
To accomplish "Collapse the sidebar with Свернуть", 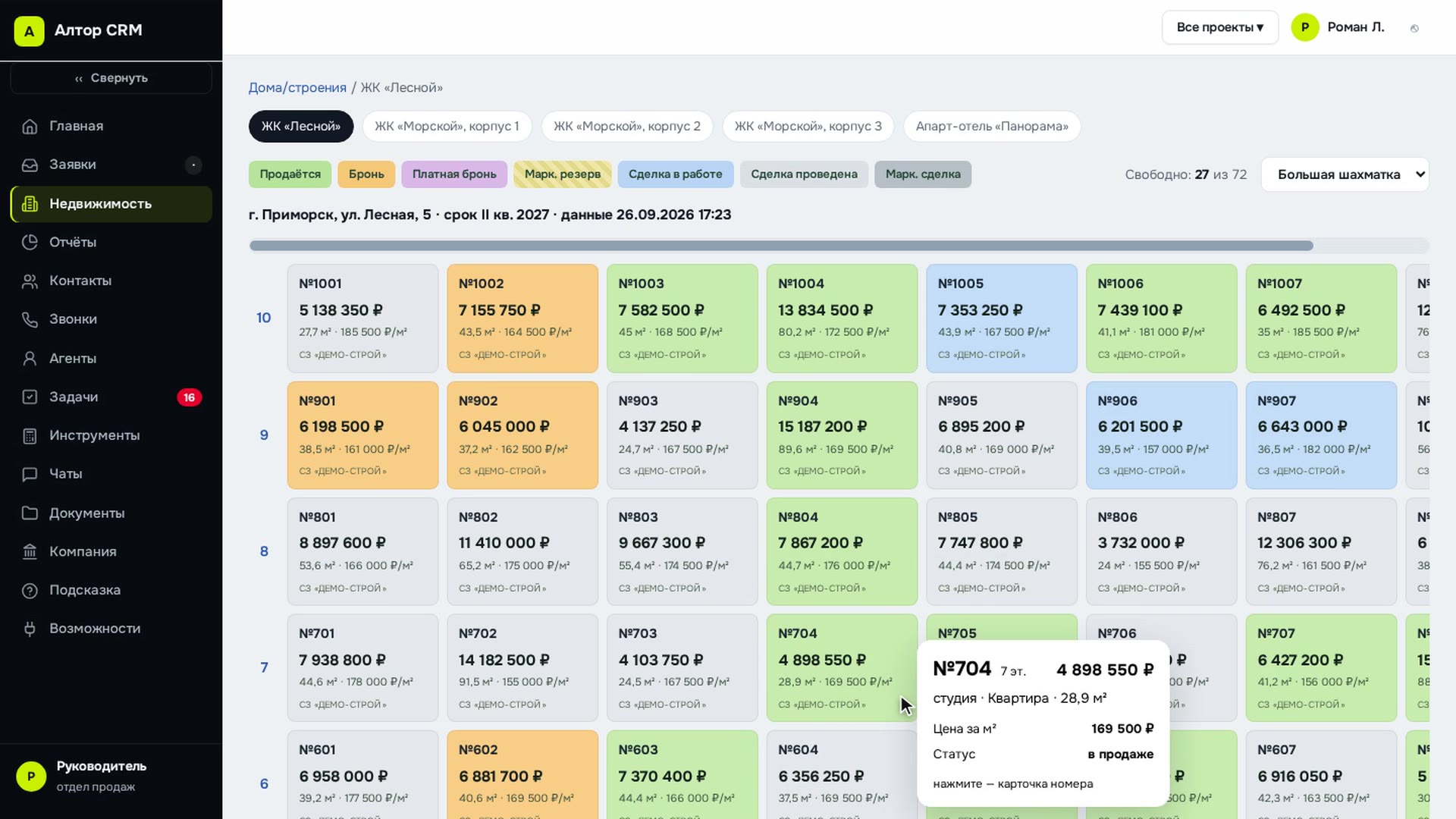I will click(111, 78).
